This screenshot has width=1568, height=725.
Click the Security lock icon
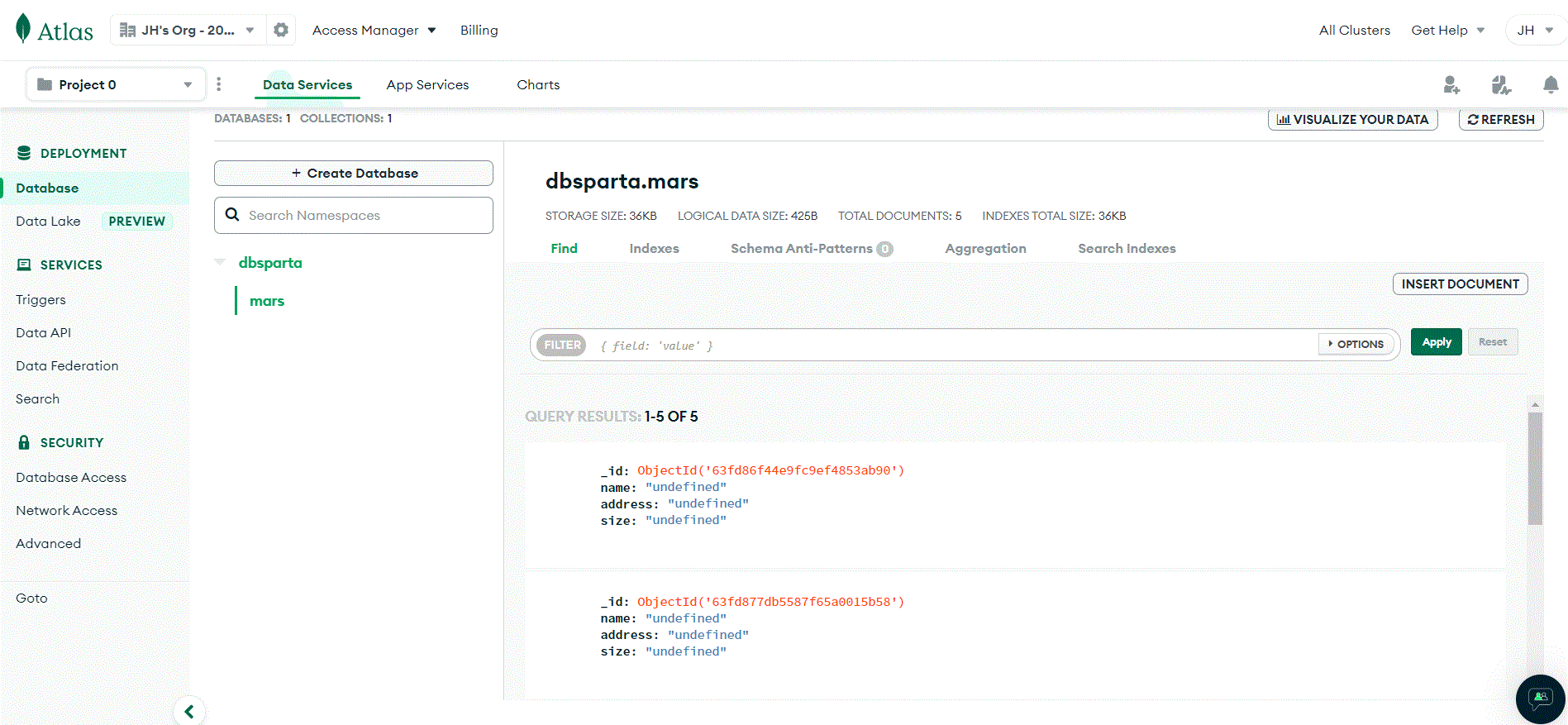pyautogui.click(x=24, y=442)
